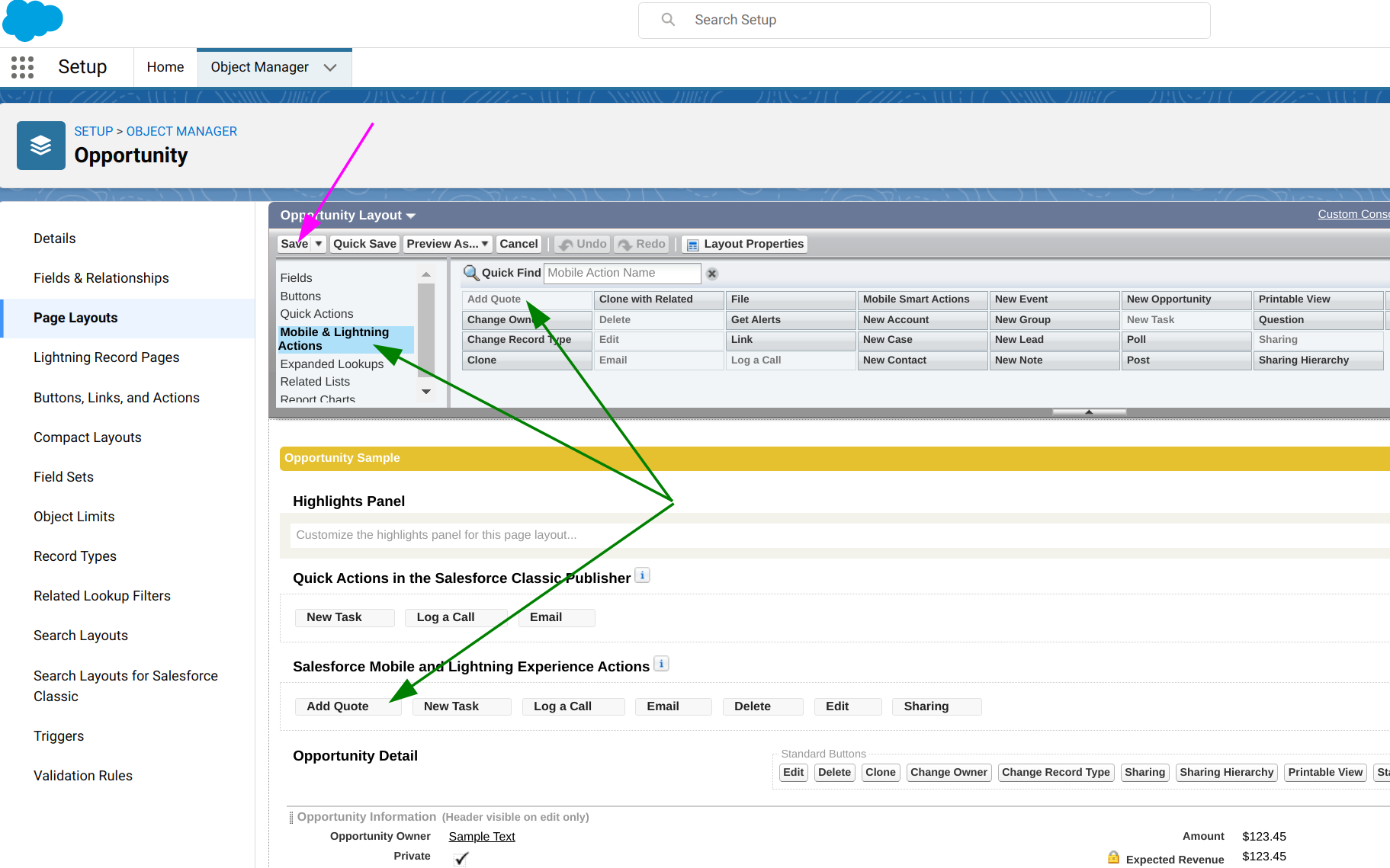This screenshot has height=868, width=1390.
Task: Click the Salesforce cloud logo
Action: click(32, 19)
